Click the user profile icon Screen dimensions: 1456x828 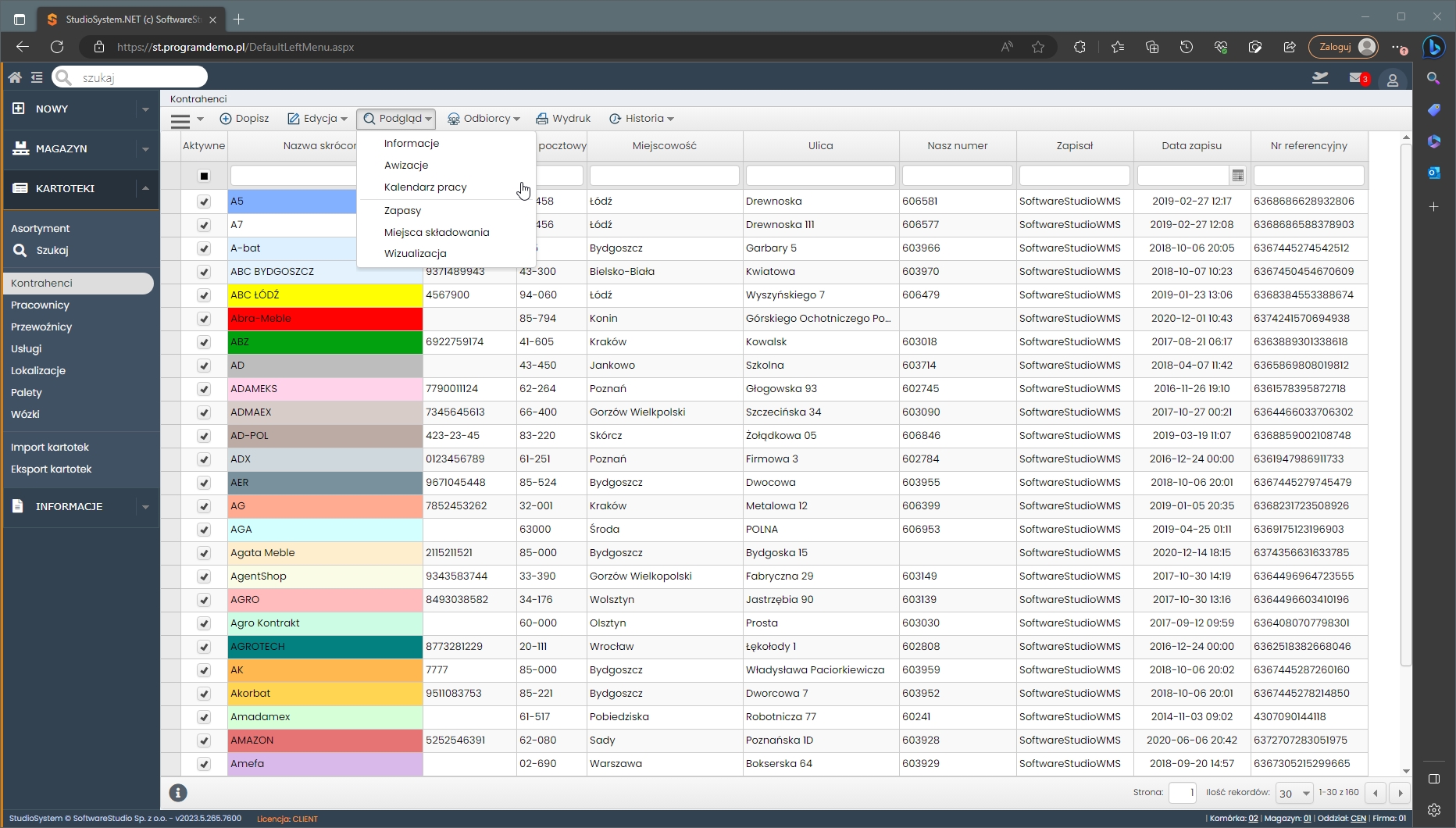click(1392, 80)
